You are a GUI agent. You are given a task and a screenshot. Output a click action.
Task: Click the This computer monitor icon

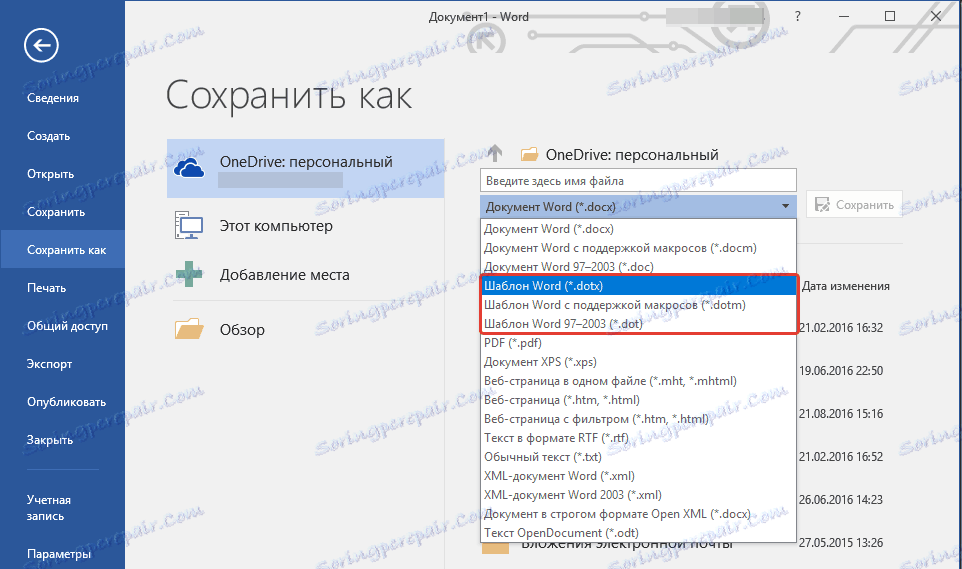pyautogui.click(x=189, y=225)
